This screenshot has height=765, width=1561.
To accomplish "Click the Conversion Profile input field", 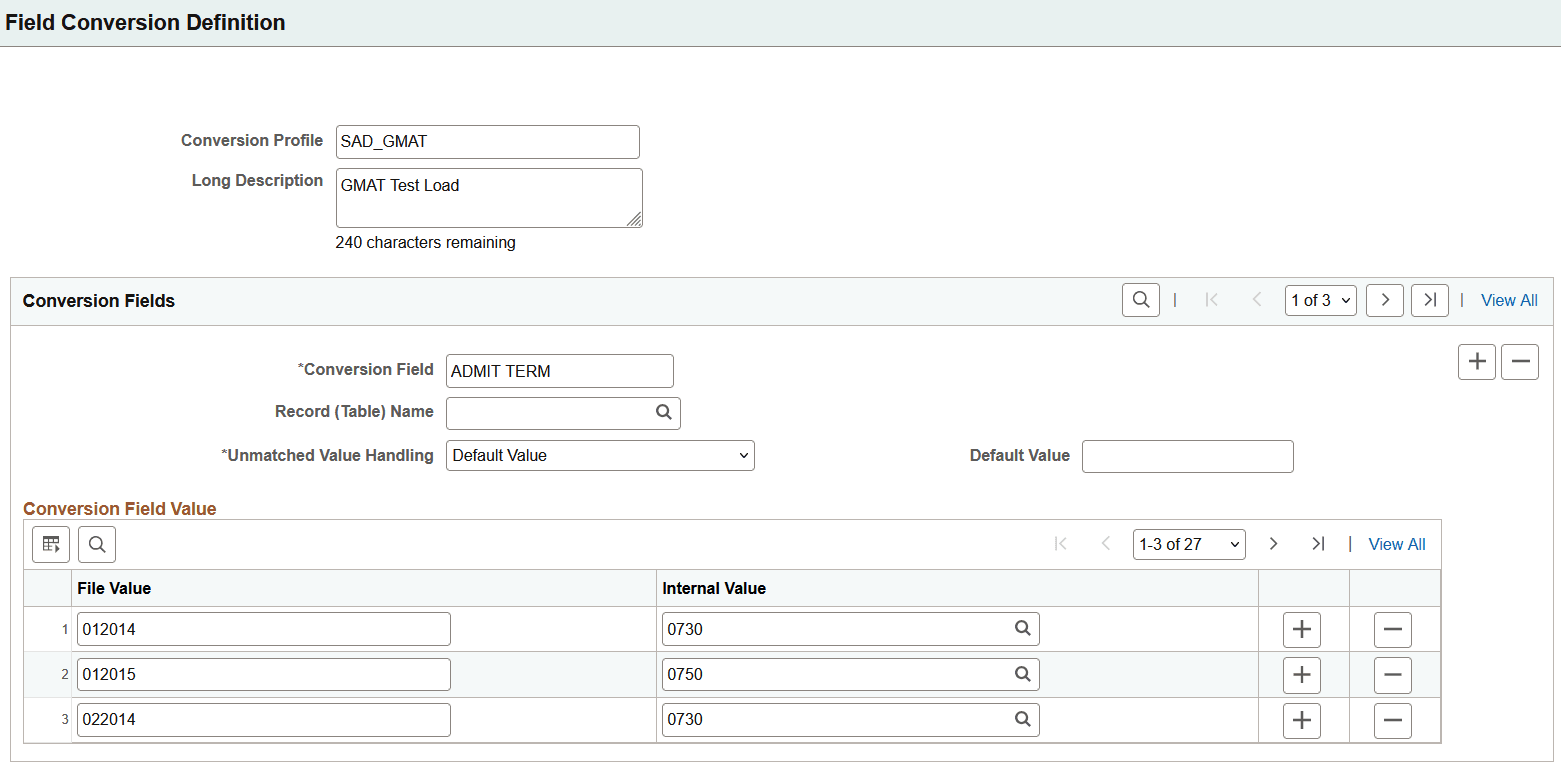I will (x=488, y=142).
